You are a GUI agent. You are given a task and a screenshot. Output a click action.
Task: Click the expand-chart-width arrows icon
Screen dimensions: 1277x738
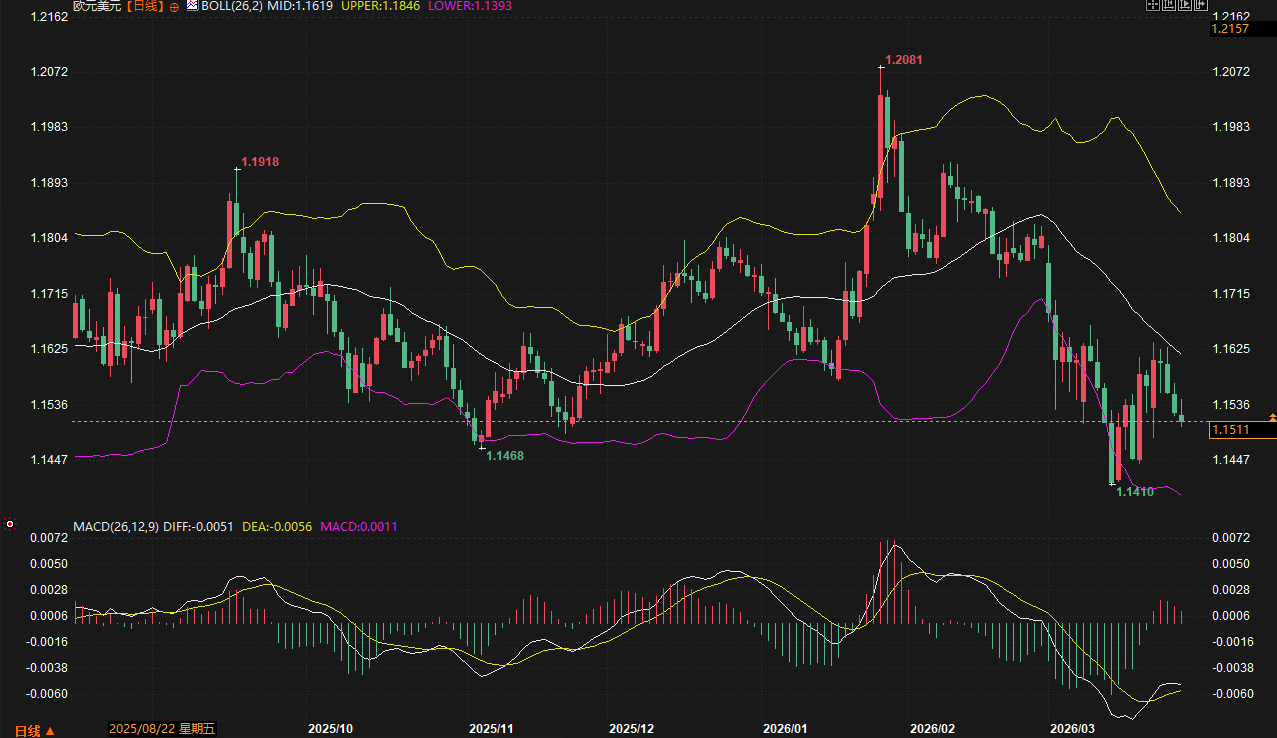pos(1201,4)
